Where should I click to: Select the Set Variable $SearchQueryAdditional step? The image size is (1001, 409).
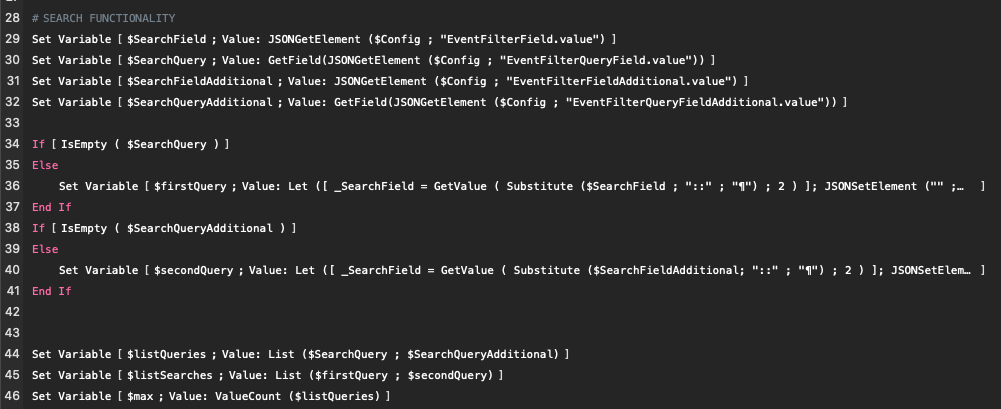point(439,102)
